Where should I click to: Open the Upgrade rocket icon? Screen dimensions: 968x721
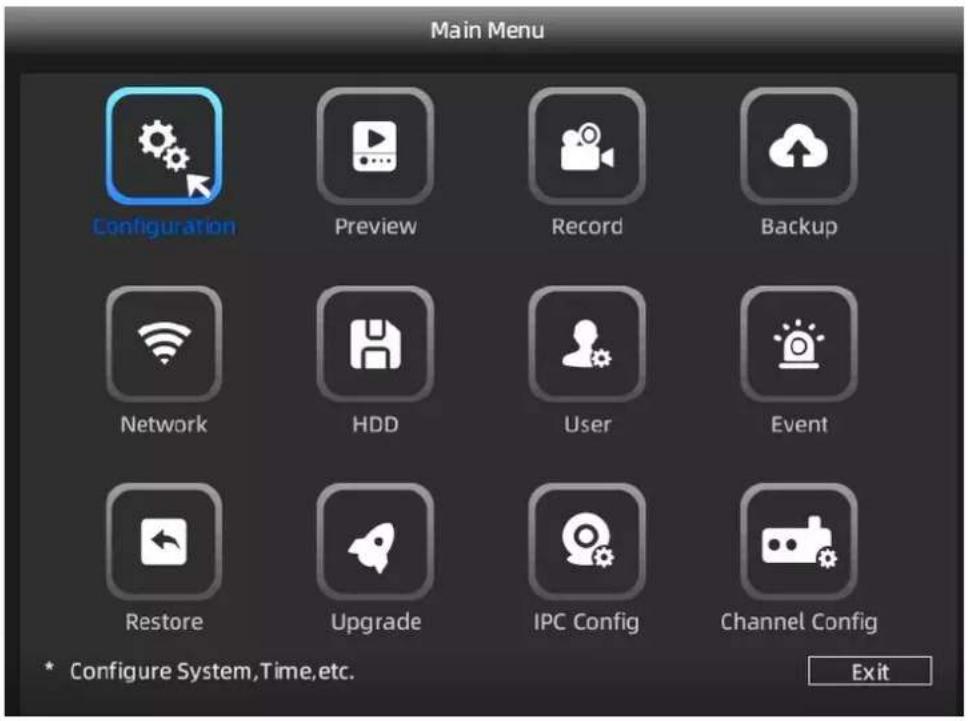point(375,541)
